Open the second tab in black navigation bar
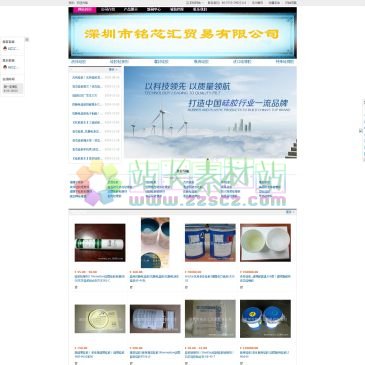The image size is (365, 365). [x=108, y=10]
